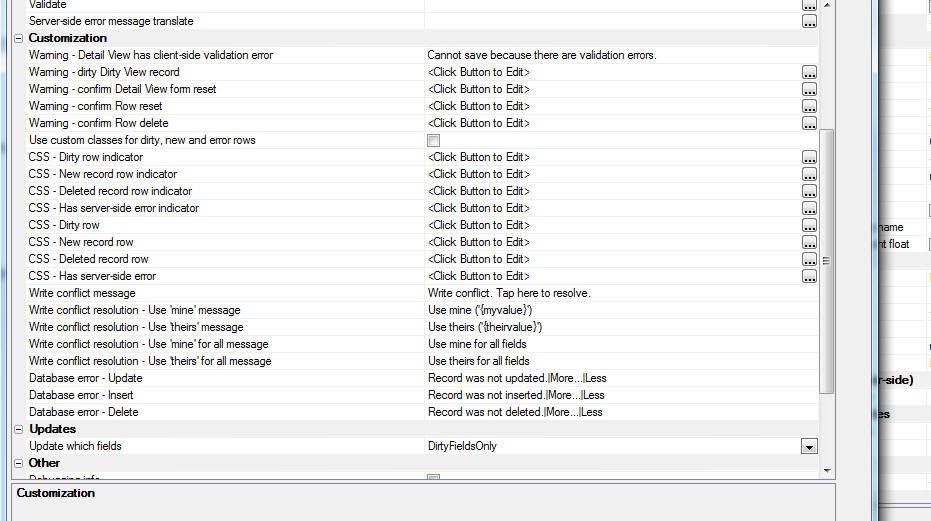Click ellipsis button for confirm Row delete warning
Screen dimensions: 931x521
tap(809, 123)
